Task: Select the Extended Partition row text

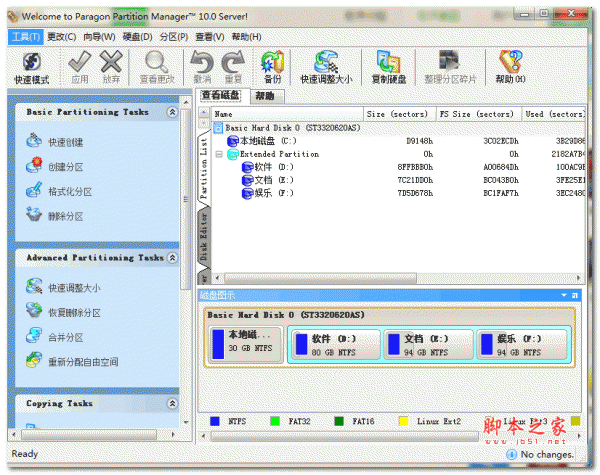Action: 279,154
